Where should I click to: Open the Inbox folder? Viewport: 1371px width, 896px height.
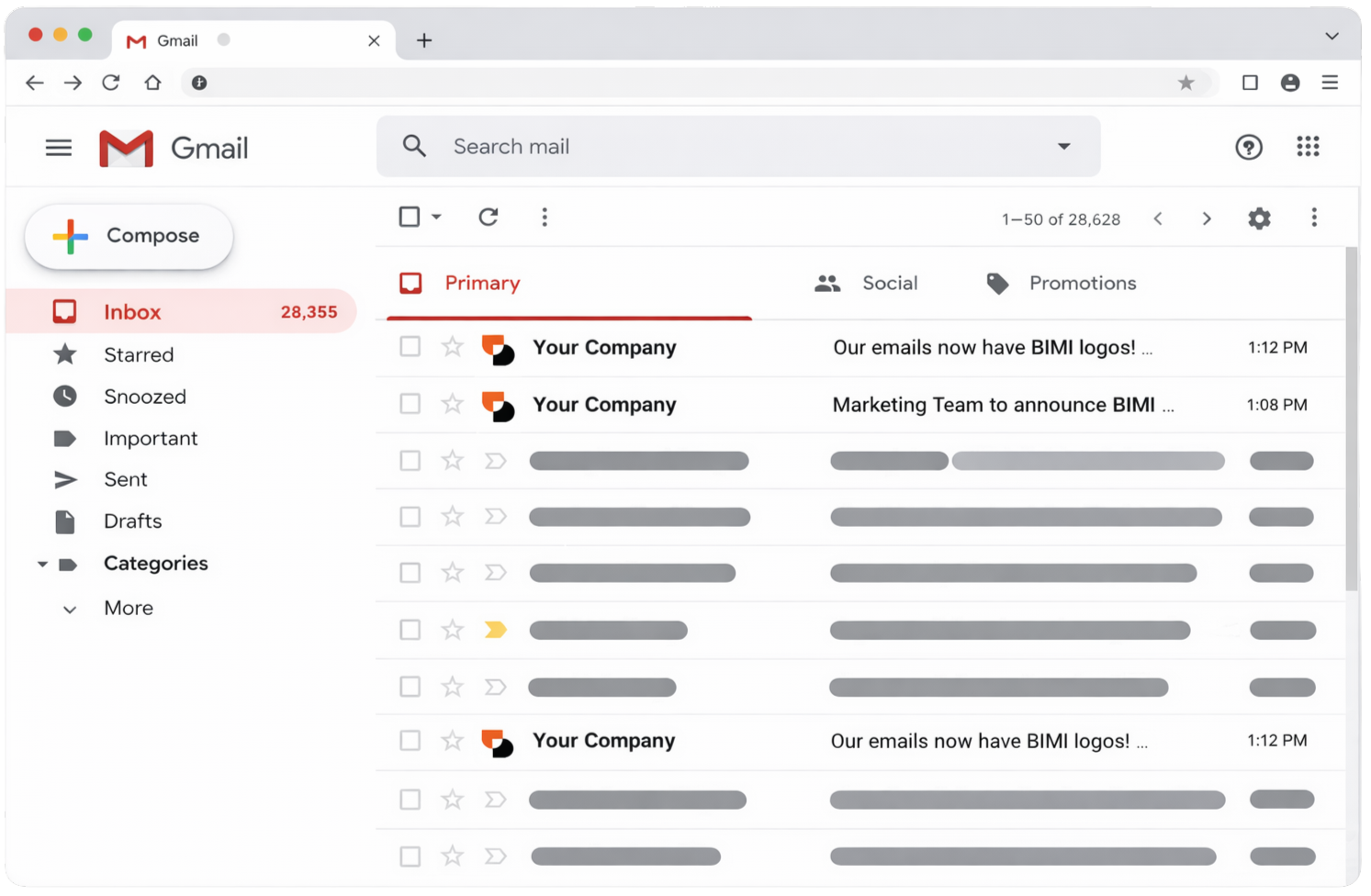181,311
